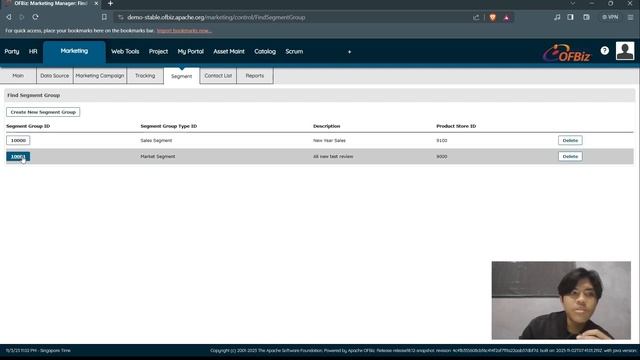Delete the New Year Sales segment

pyautogui.click(x=570, y=140)
